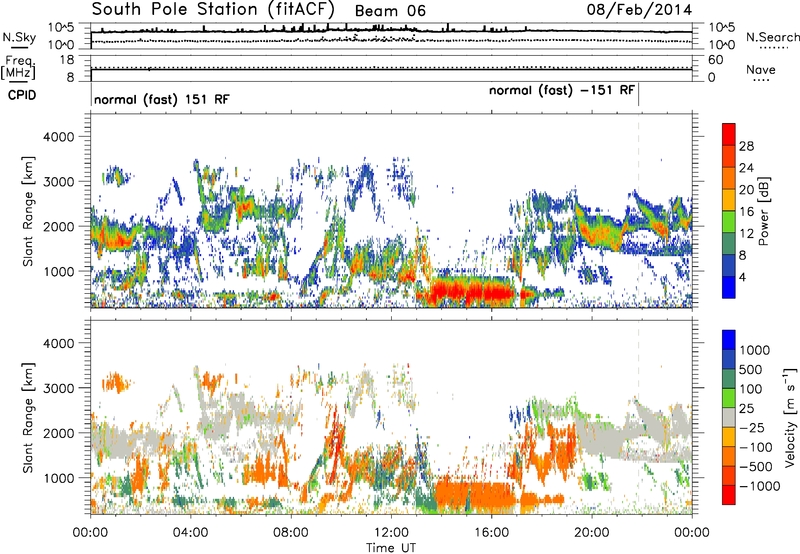
Task: Click the red swatch of Power colorbar
Action: (x=729, y=134)
